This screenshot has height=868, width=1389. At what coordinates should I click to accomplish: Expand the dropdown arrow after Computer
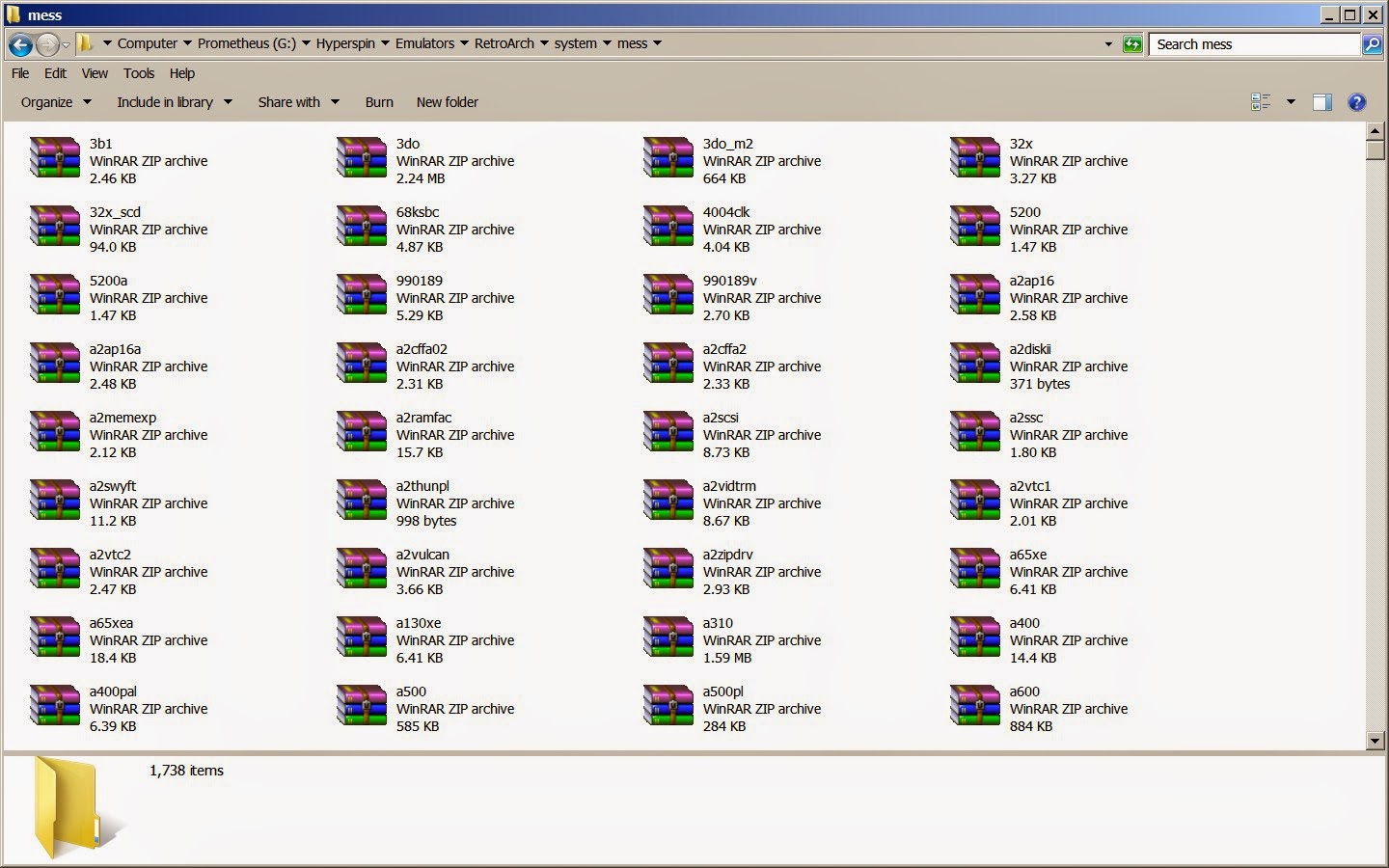point(187,43)
